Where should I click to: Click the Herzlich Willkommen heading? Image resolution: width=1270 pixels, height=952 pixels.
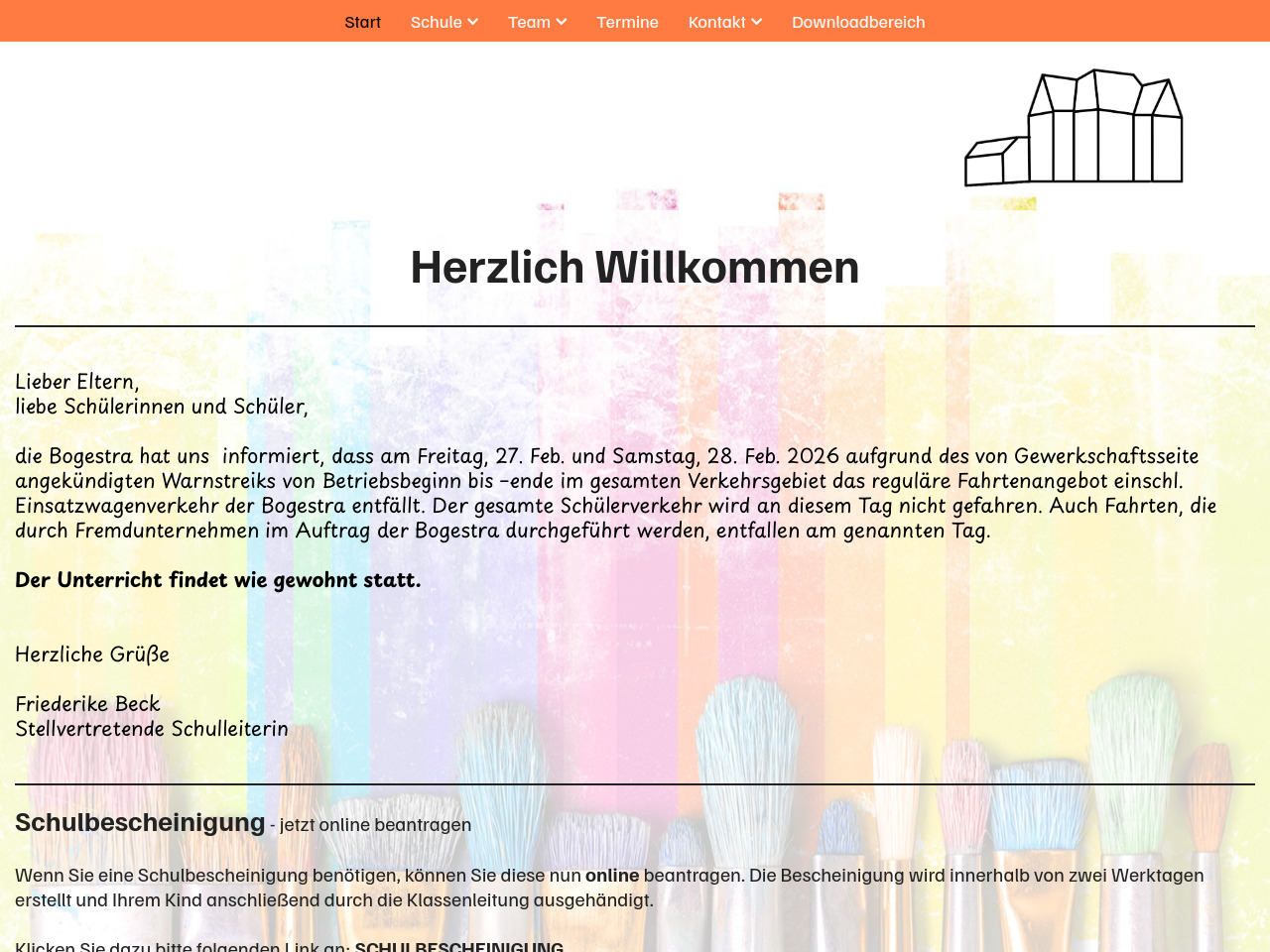coord(635,268)
